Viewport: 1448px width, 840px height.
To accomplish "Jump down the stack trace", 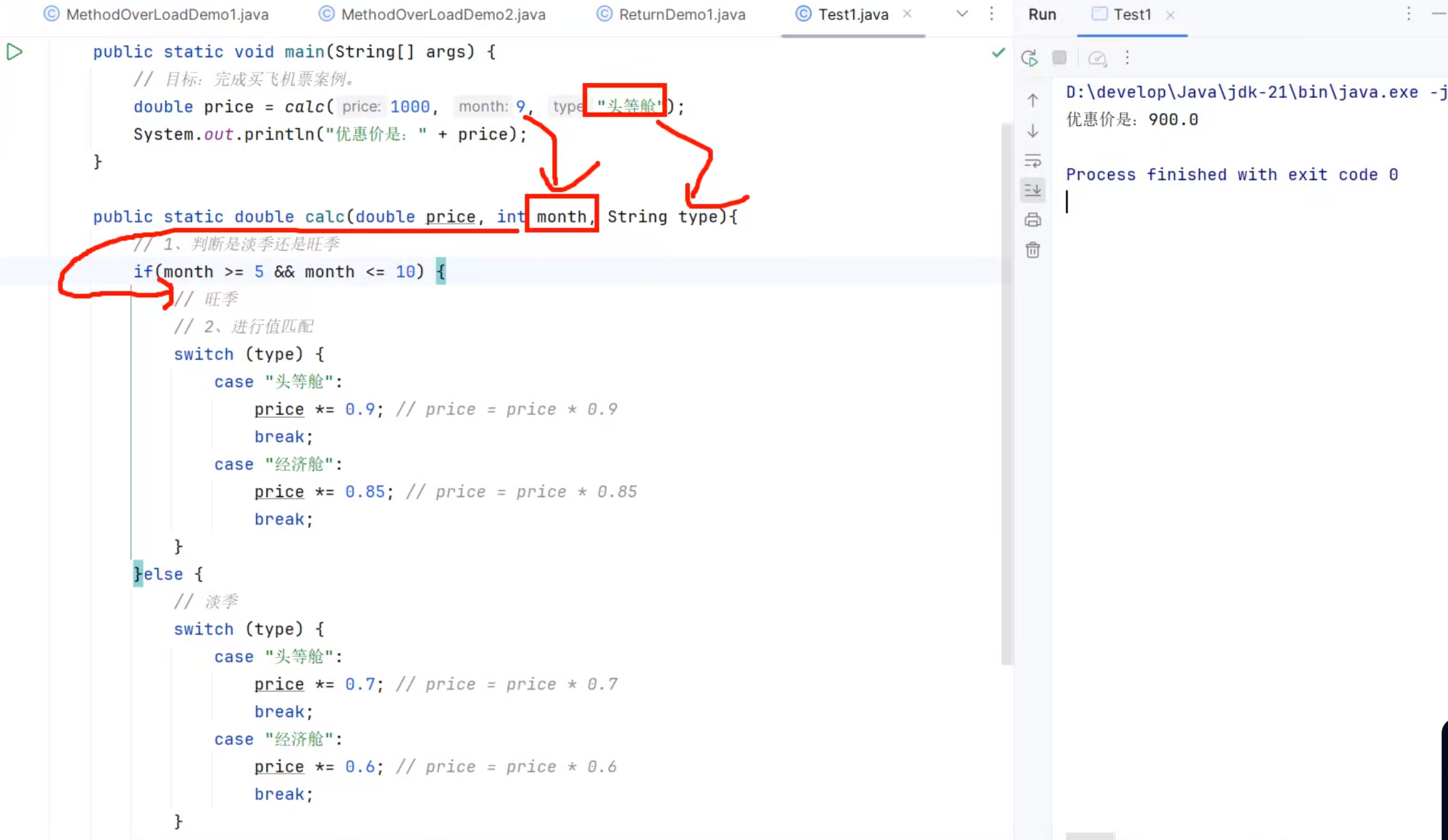I will tap(1033, 131).
